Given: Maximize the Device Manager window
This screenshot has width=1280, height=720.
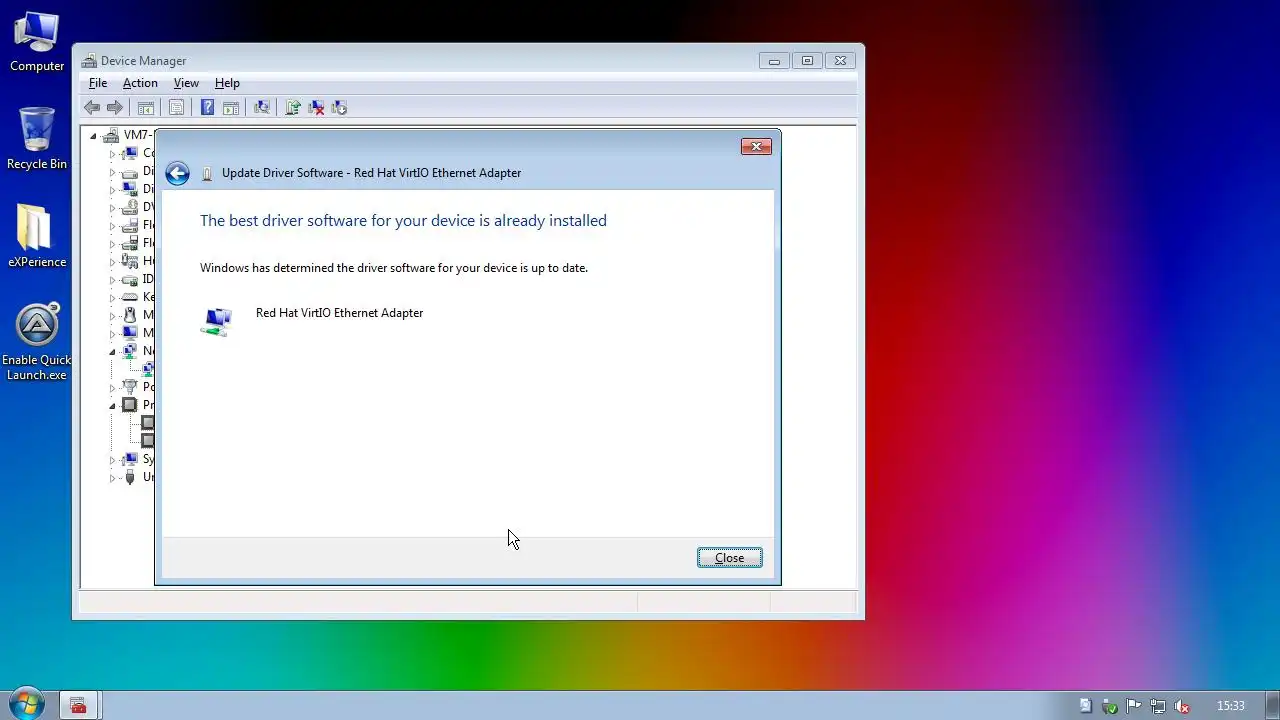Looking at the screenshot, I should [807, 61].
